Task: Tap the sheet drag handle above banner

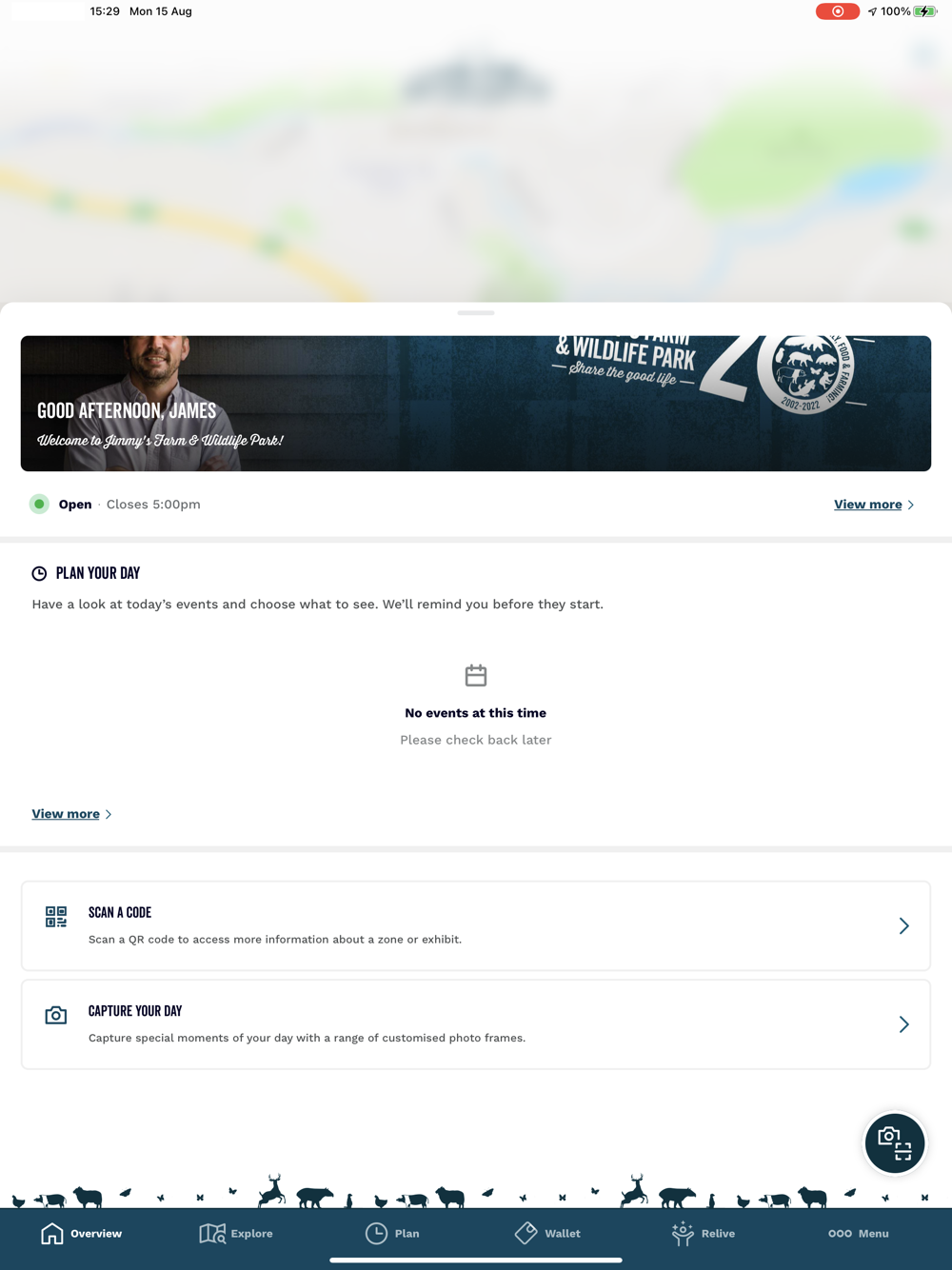Action: click(x=476, y=312)
